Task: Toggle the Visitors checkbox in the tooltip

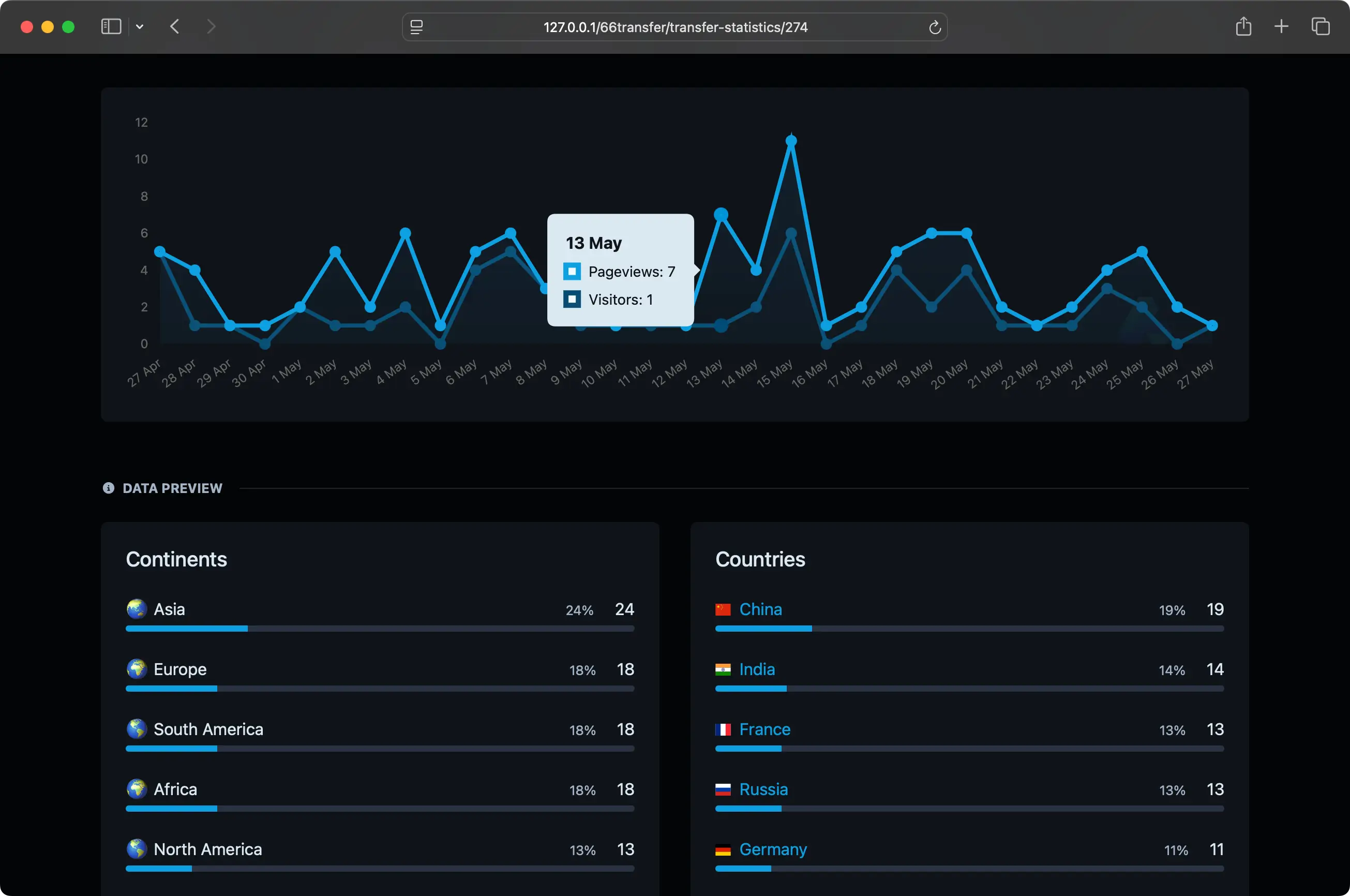Action: pos(572,299)
